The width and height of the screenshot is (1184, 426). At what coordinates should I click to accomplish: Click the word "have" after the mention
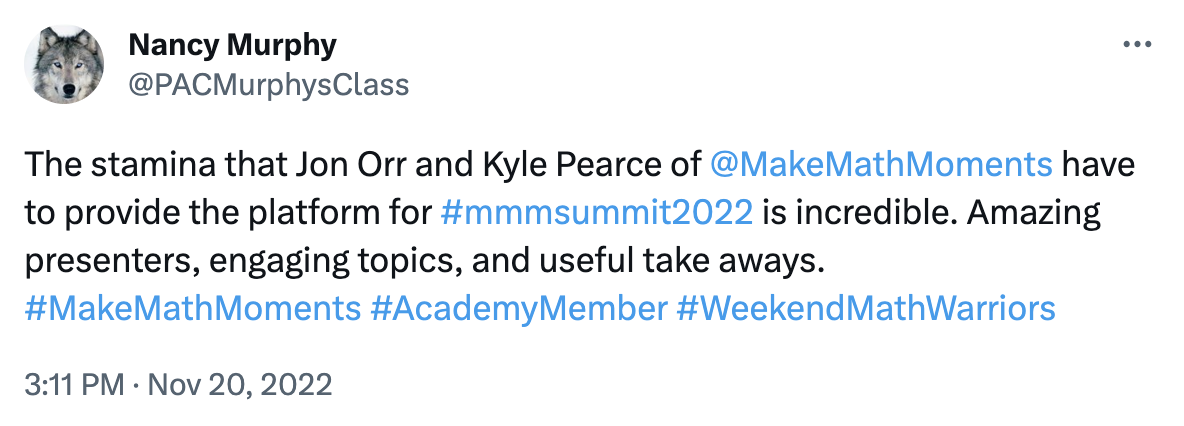[1097, 163]
